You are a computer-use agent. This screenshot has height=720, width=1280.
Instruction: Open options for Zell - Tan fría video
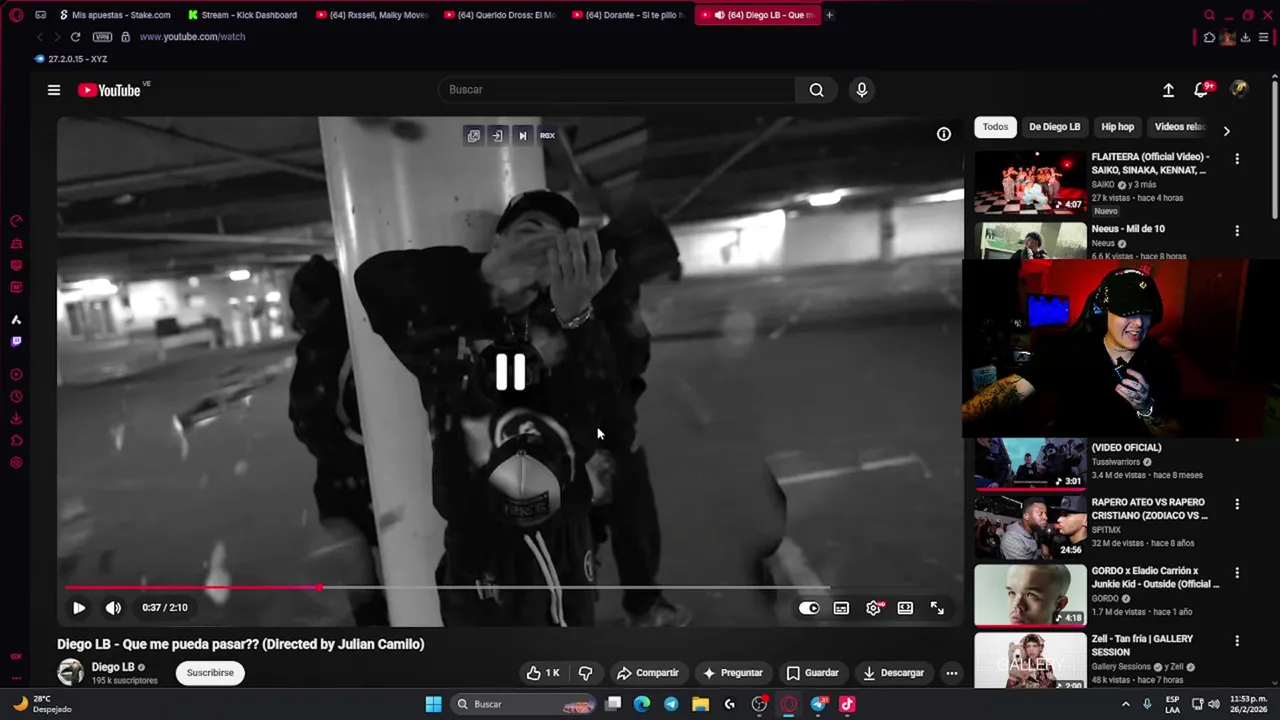point(1237,641)
